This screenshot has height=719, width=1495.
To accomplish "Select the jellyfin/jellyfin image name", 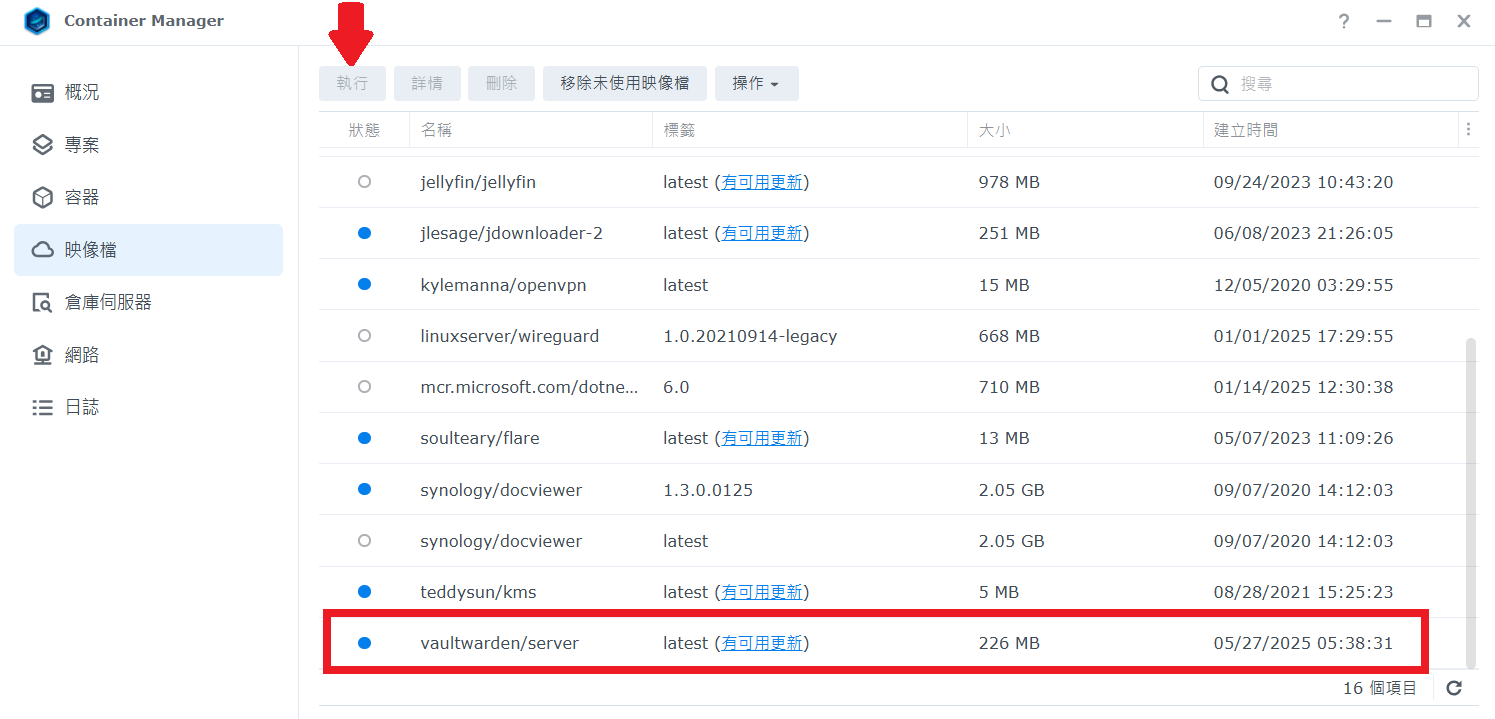I will point(478,182).
